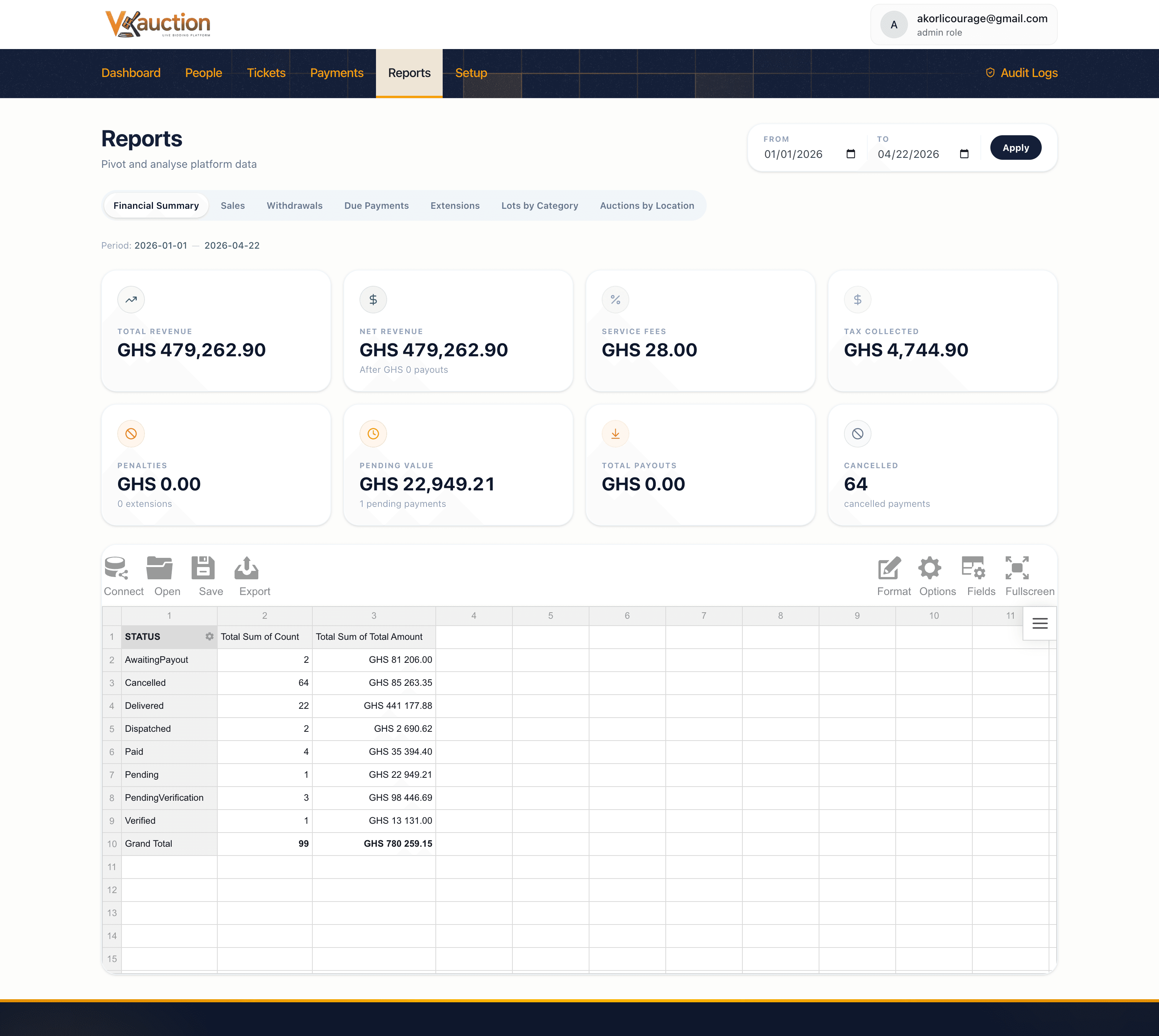1159x1036 pixels.
Task: Click the Service Fees percent icon
Action: (x=615, y=299)
